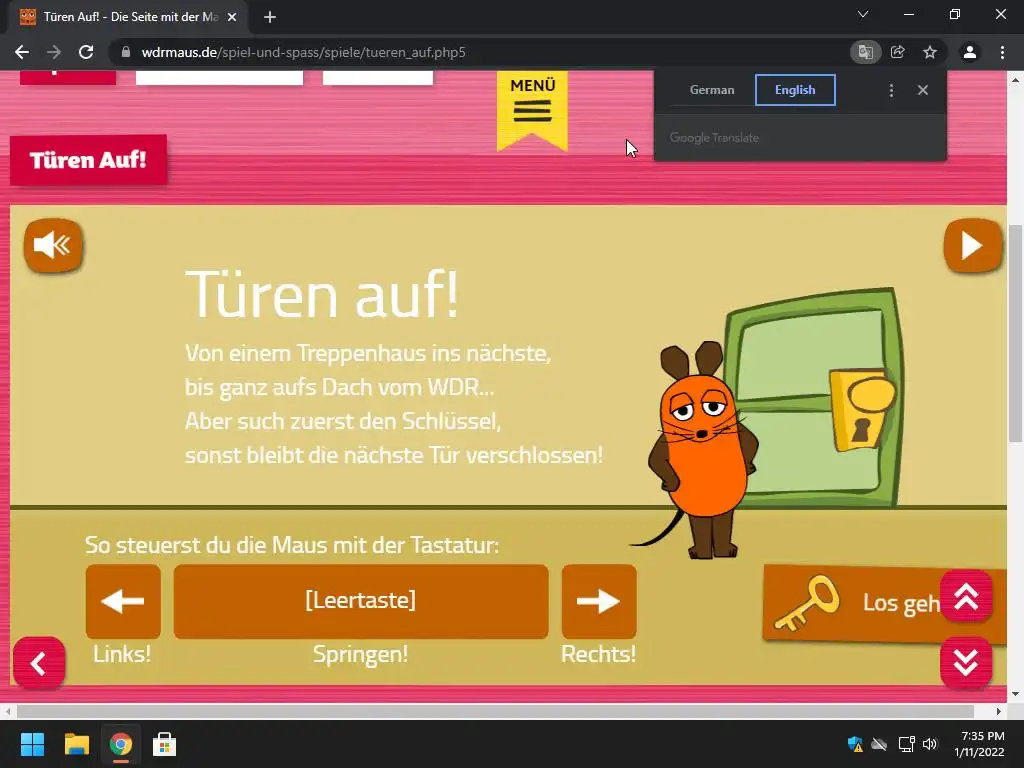Click the address bar URL
The width and height of the screenshot is (1024, 768).
pos(303,52)
